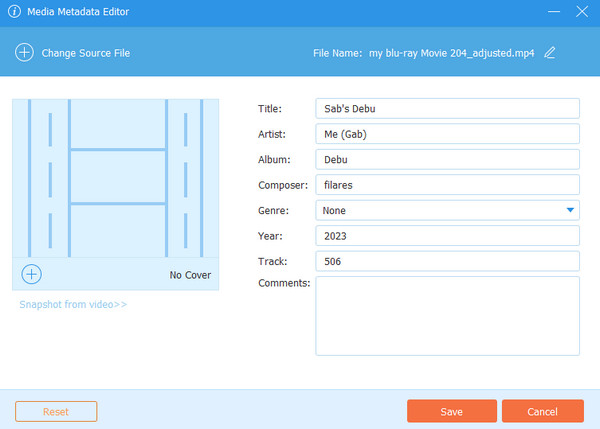
Task: Save the metadata changes
Action: pos(452,411)
